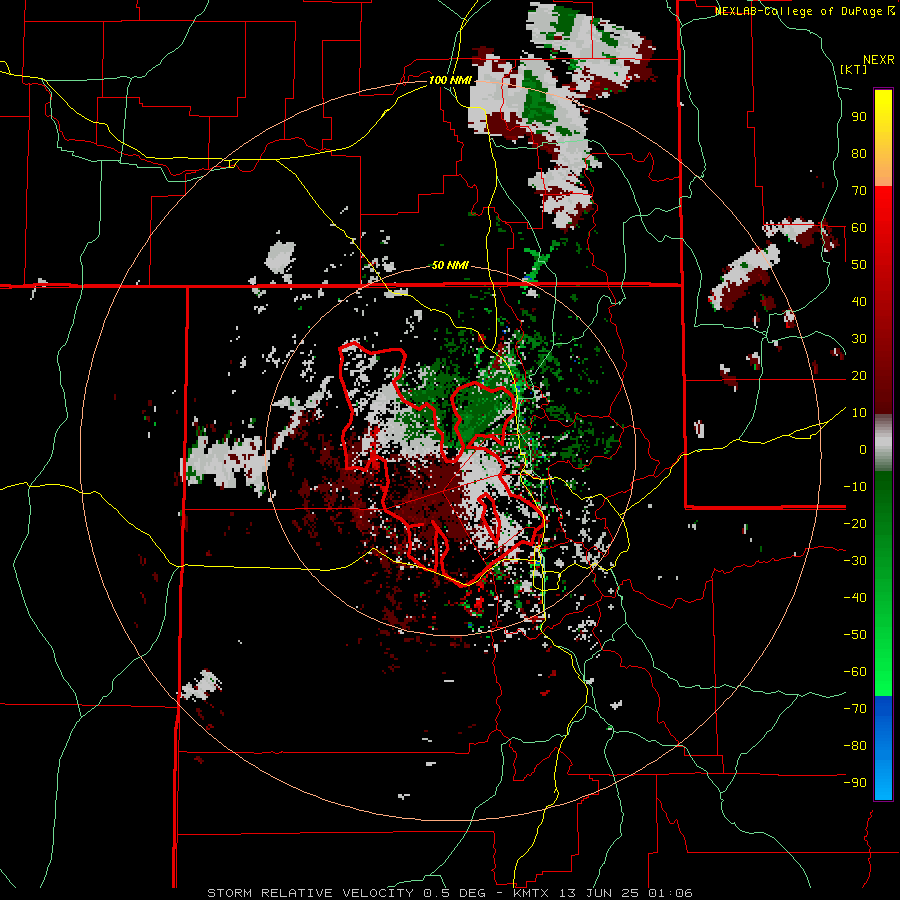The width and height of the screenshot is (900, 900).
Task: Select the -90 scale label
Action: 855,782
